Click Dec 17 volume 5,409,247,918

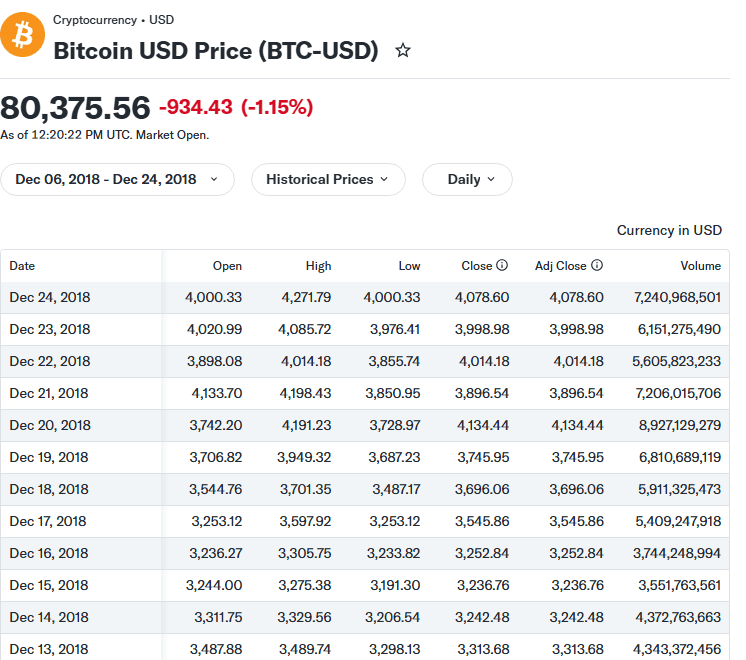[678, 521]
